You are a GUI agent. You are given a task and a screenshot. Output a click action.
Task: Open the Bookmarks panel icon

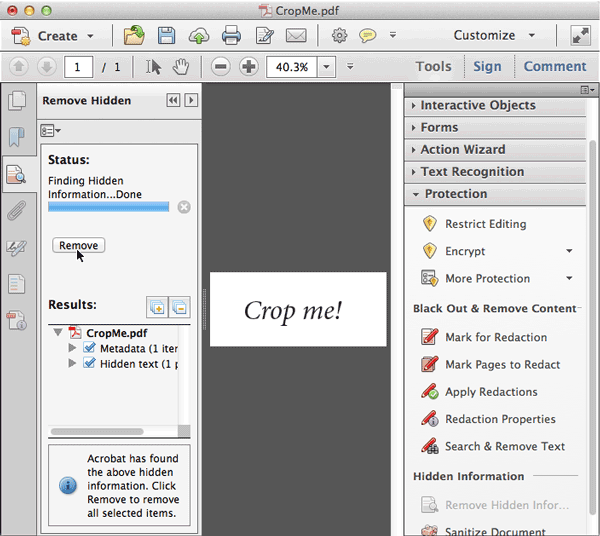[16, 137]
